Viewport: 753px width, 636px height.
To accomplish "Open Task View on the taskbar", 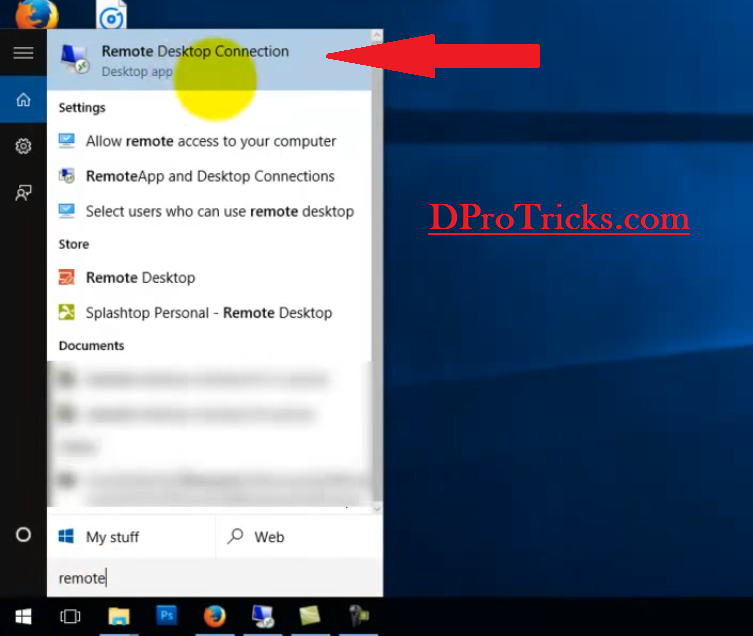I will click(70, 616).
